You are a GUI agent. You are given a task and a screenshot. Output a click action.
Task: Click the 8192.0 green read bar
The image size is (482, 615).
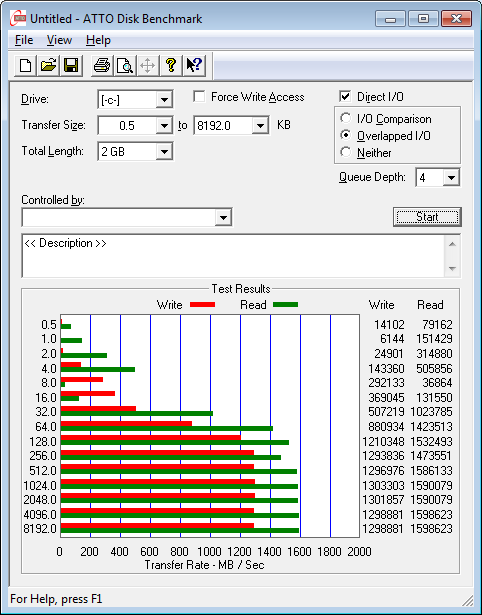[x=180, y=531]
